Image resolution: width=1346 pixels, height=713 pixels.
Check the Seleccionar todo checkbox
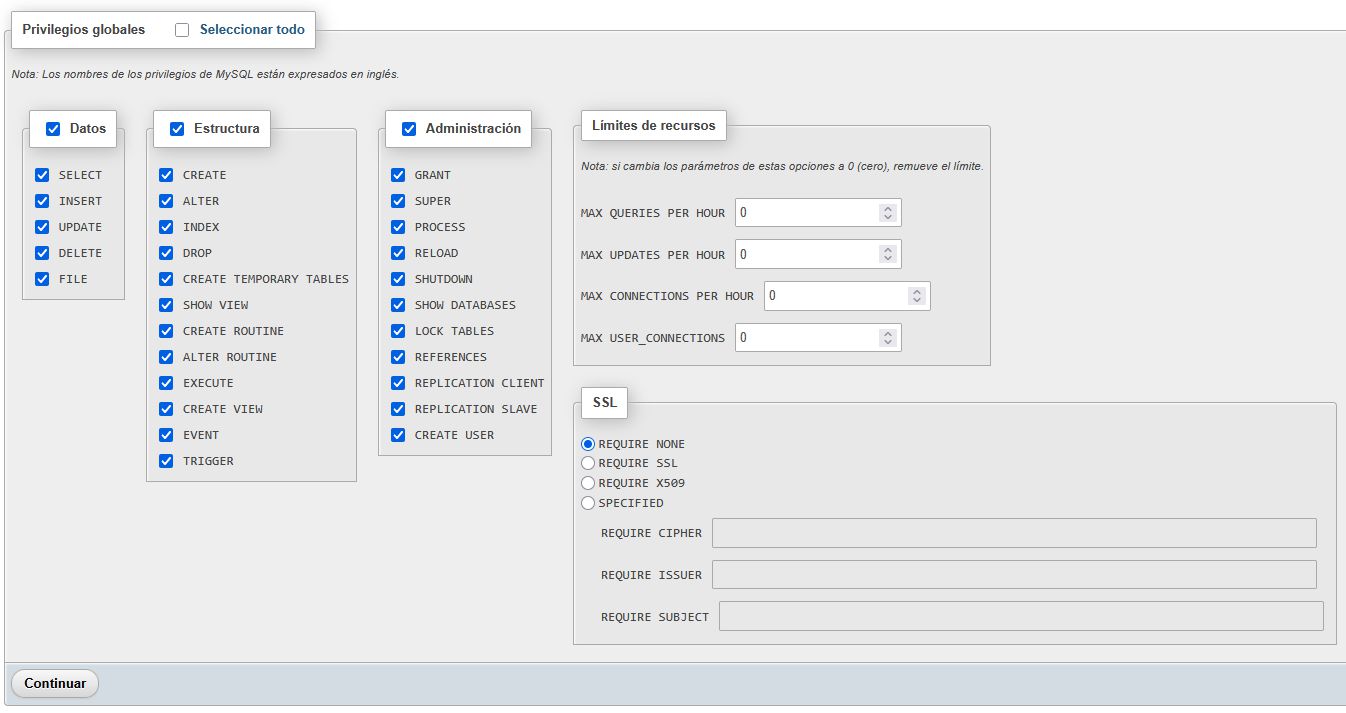[182, 30]
